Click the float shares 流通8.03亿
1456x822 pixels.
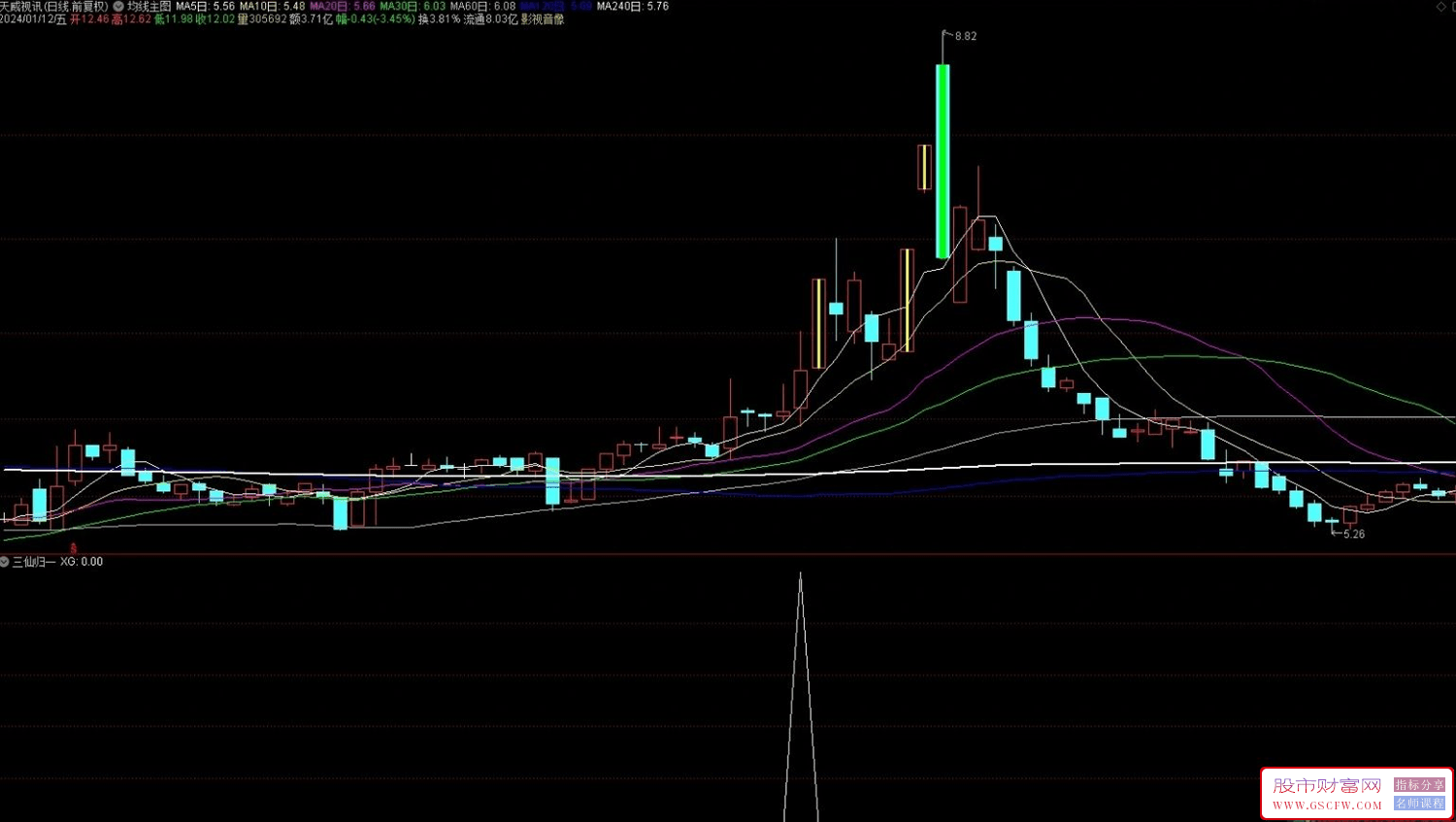click(x=491, y=19)
